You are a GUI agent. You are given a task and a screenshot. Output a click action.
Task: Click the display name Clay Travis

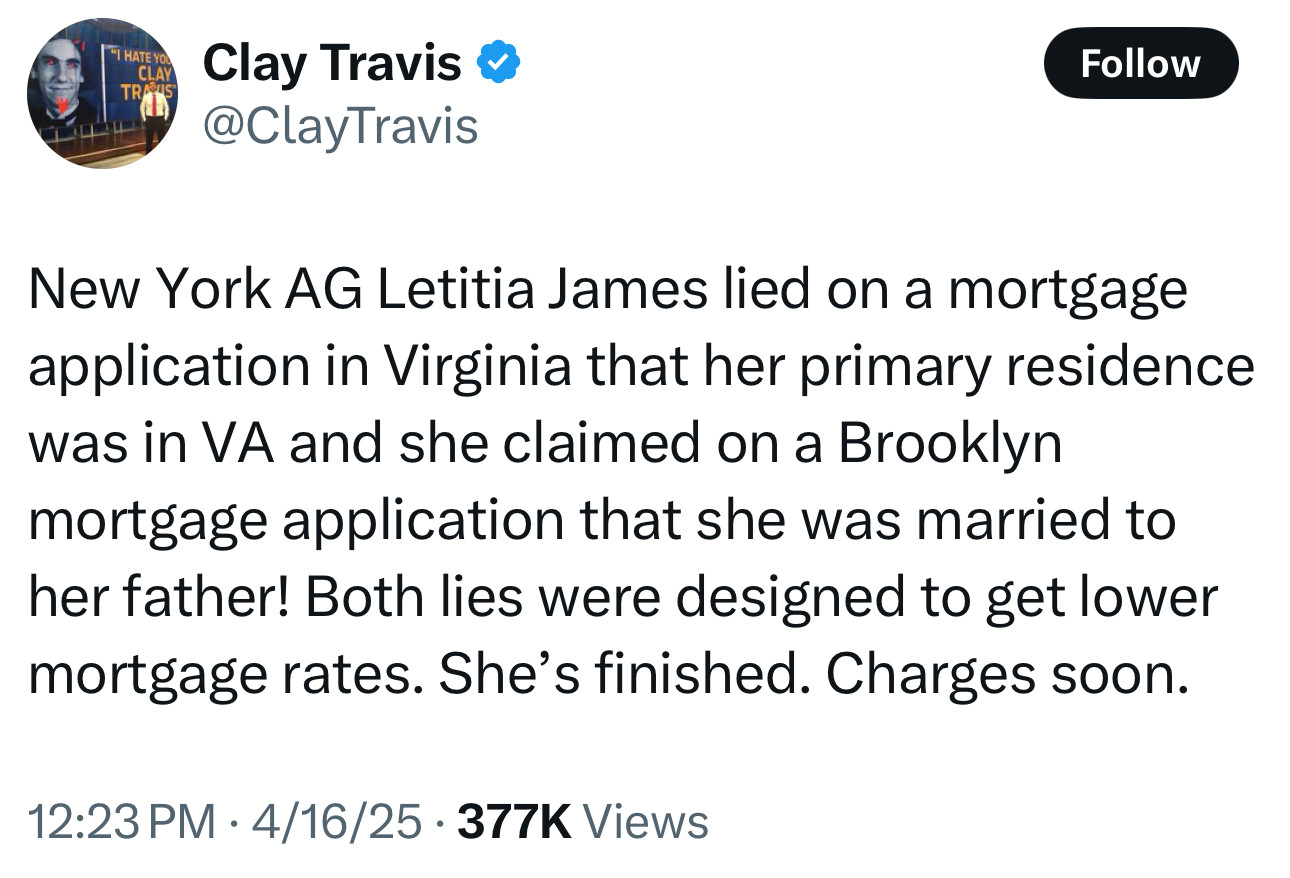coord(332,65)
